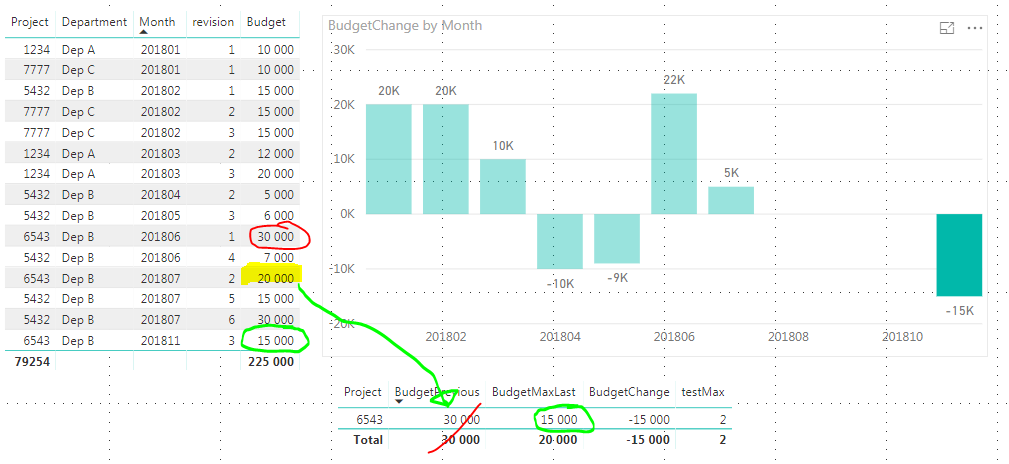This screenshot has width=1009, height=464.
Task: Select 5432 project cell in 201802 row
Action: (37, 90)
